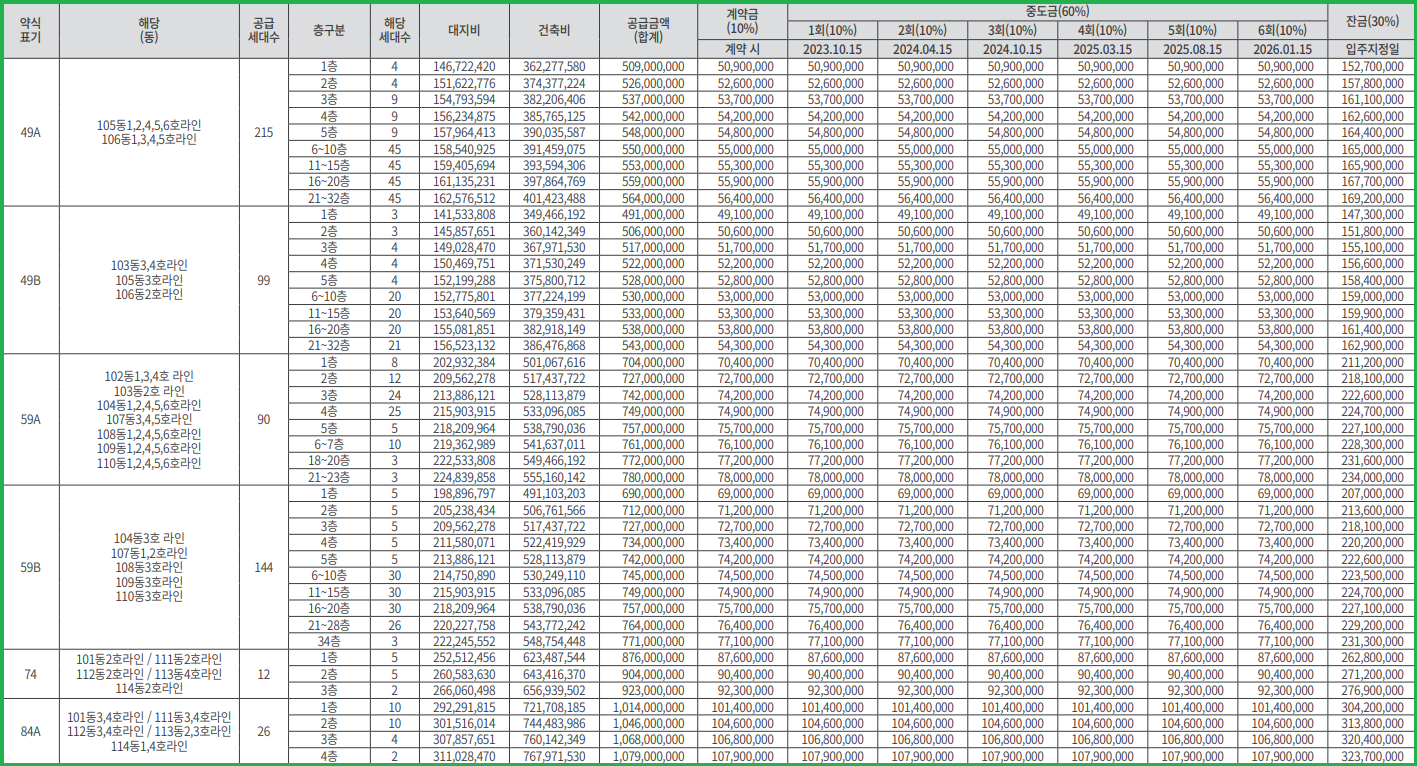This screenshot has height=766, width=1417.
Task: Click the date 2023.10.15
Action: pos(832,49)
